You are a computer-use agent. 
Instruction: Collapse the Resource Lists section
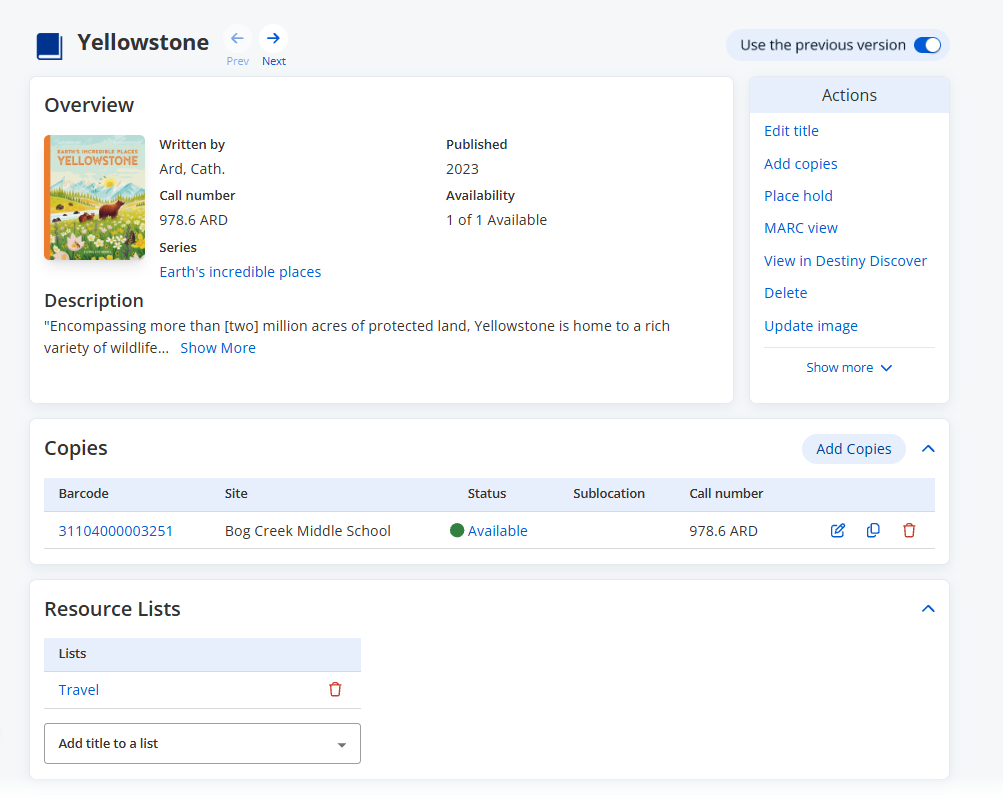pyautogui.click(x=928, y=609)
